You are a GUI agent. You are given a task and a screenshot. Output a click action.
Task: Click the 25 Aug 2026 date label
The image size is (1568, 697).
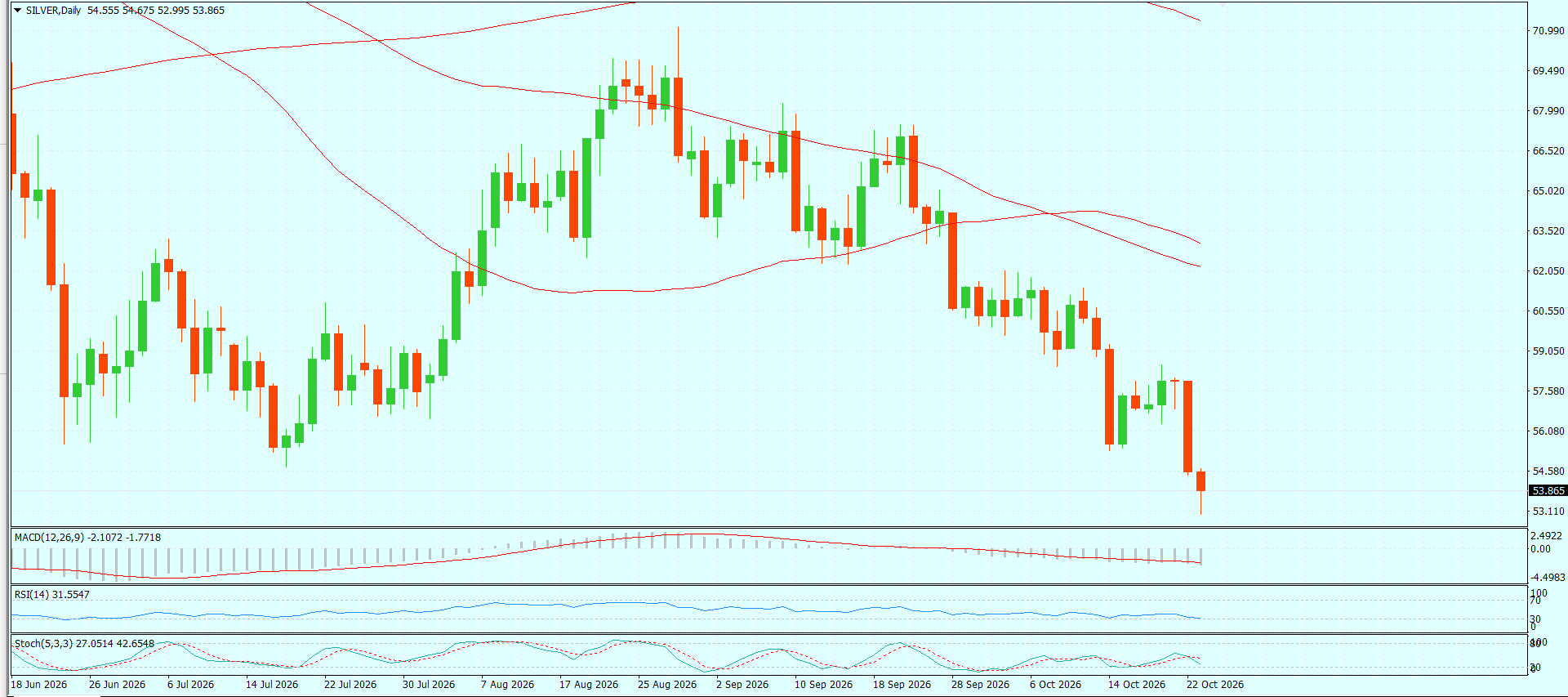[667, 685]
